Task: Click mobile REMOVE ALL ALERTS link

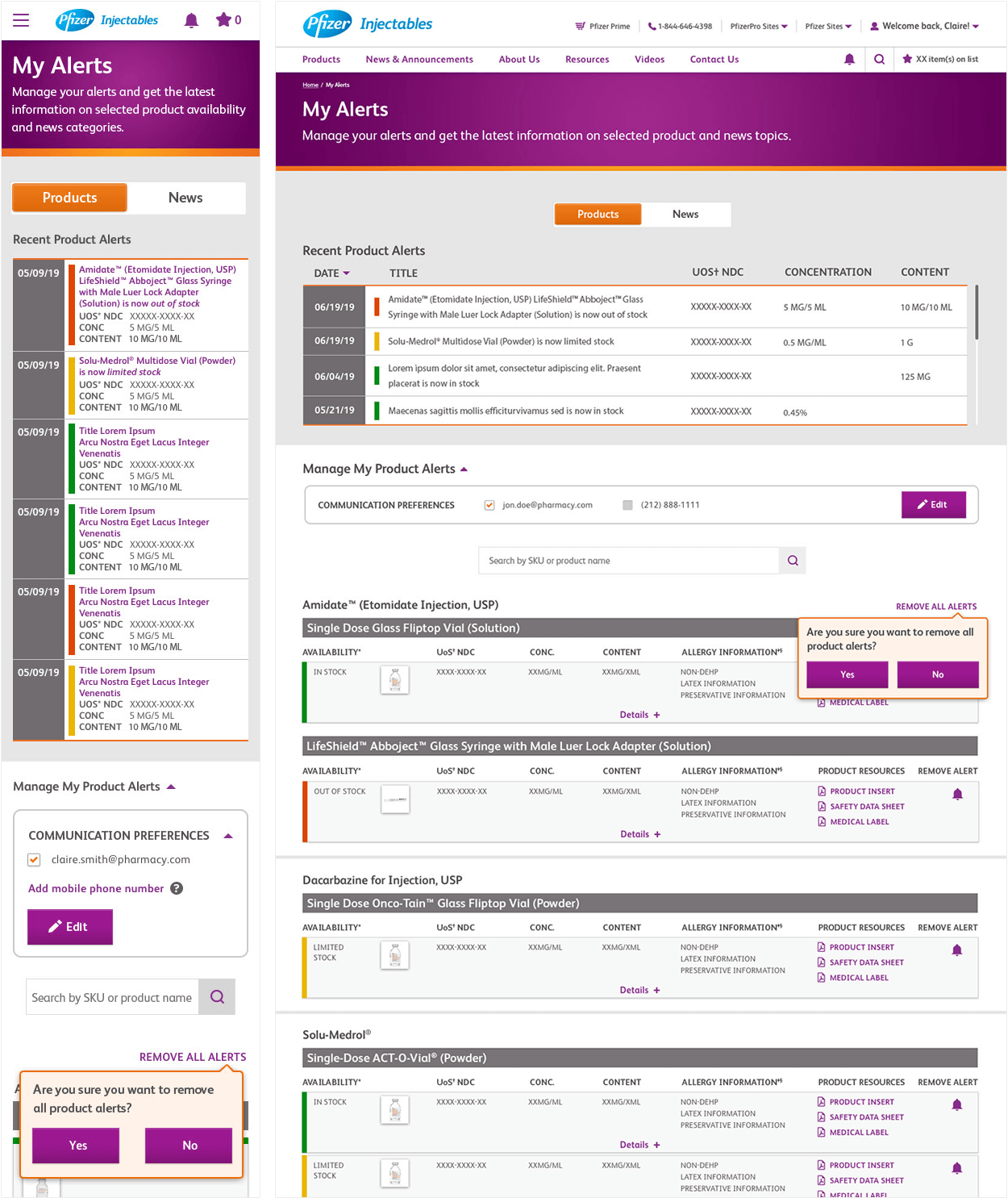Action: coord(193,1057)
